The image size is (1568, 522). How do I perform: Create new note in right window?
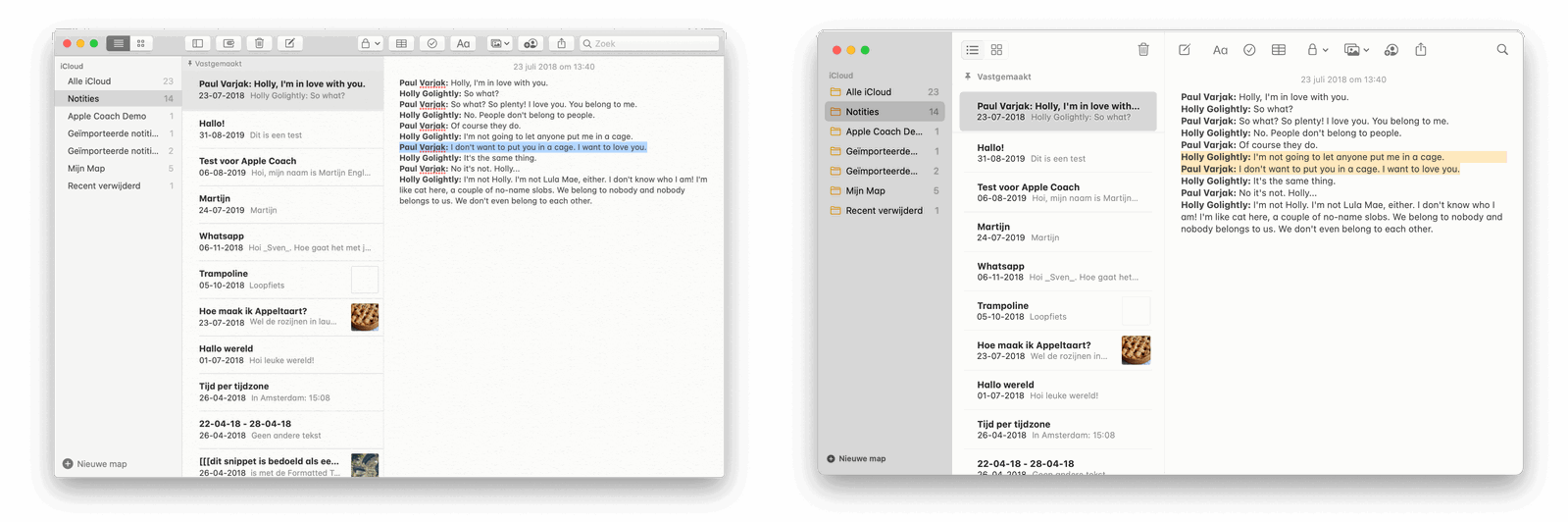(x=1185, y=49)
